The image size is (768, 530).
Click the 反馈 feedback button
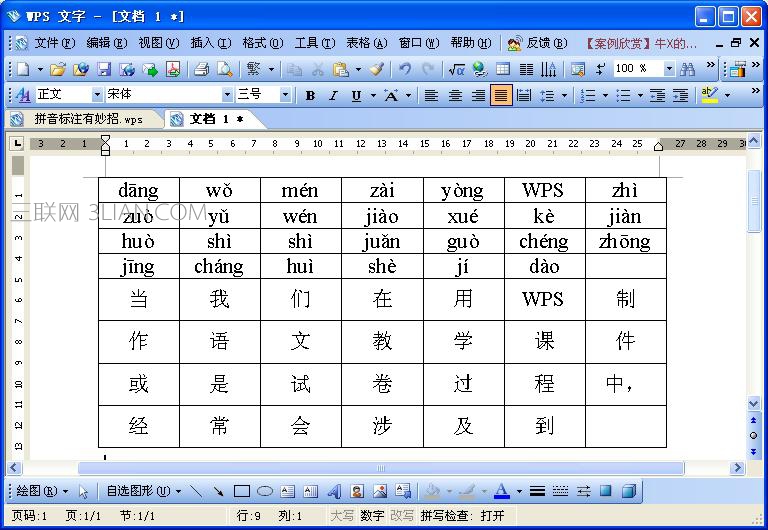point(537,43)
